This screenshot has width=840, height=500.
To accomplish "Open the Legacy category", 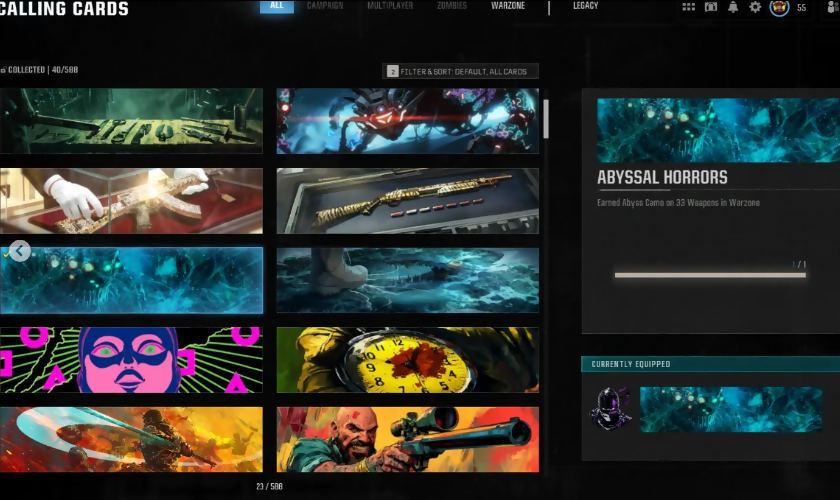I will 586,6.
